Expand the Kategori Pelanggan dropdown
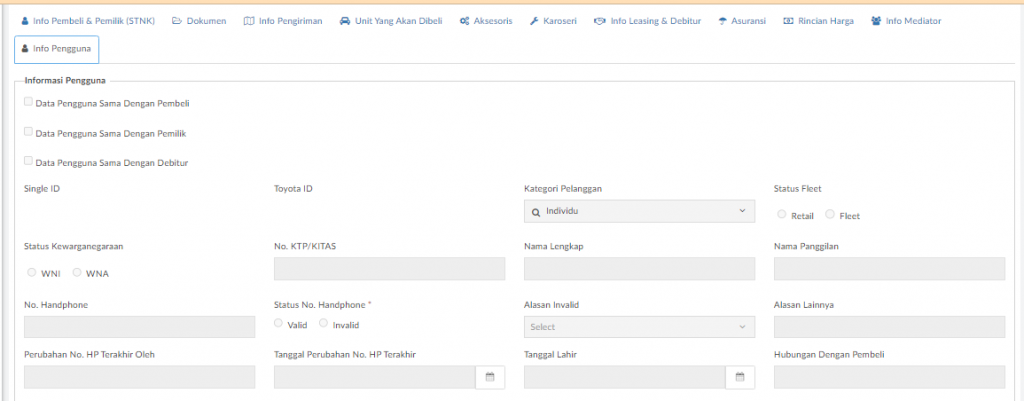This screenshot has width=1024, height=401. 639,211
